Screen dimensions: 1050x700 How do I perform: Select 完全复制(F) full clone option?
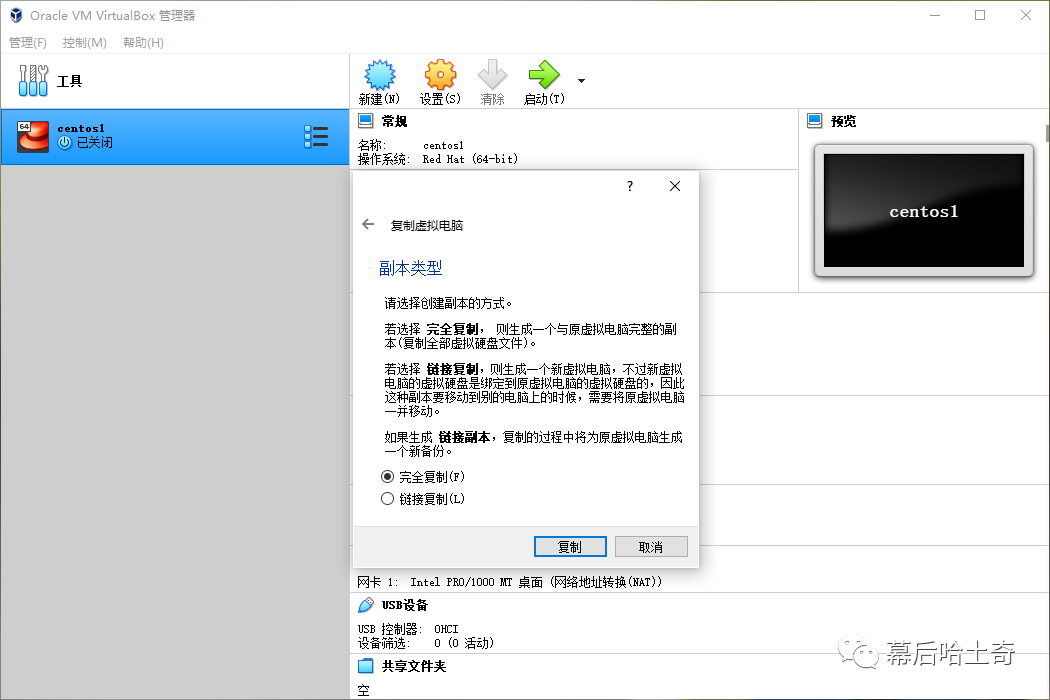pyautogui.click(x=388, y=477)
